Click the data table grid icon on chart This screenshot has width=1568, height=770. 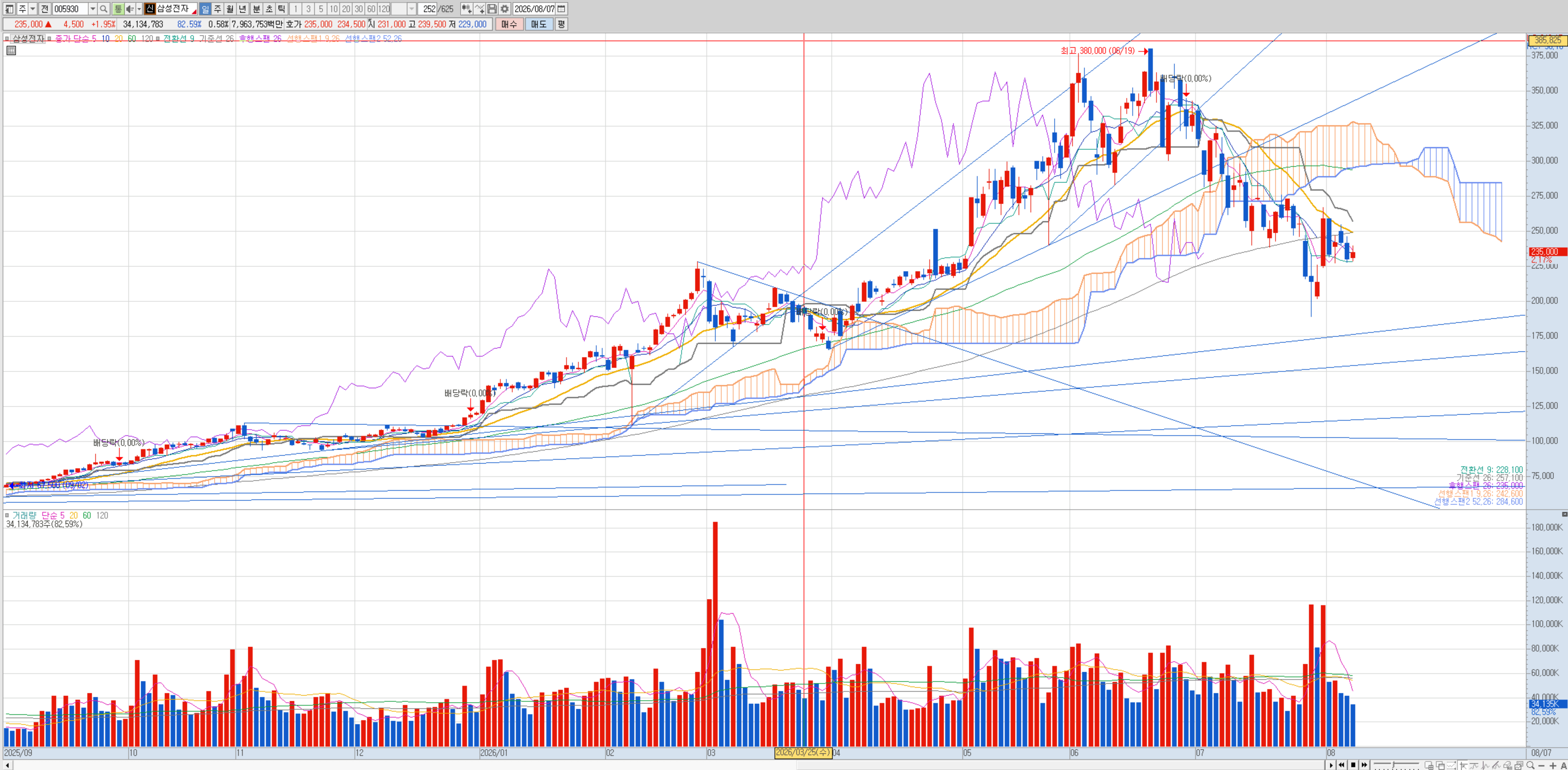11,51
